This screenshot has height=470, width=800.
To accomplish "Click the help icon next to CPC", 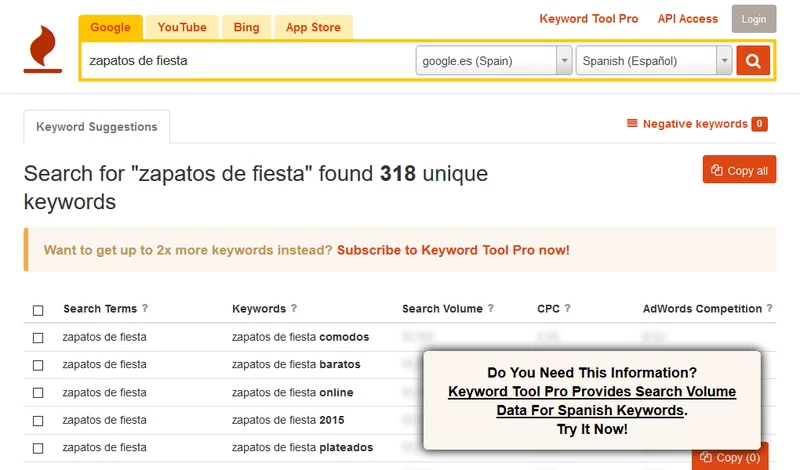I will click(x=567, y=308).
